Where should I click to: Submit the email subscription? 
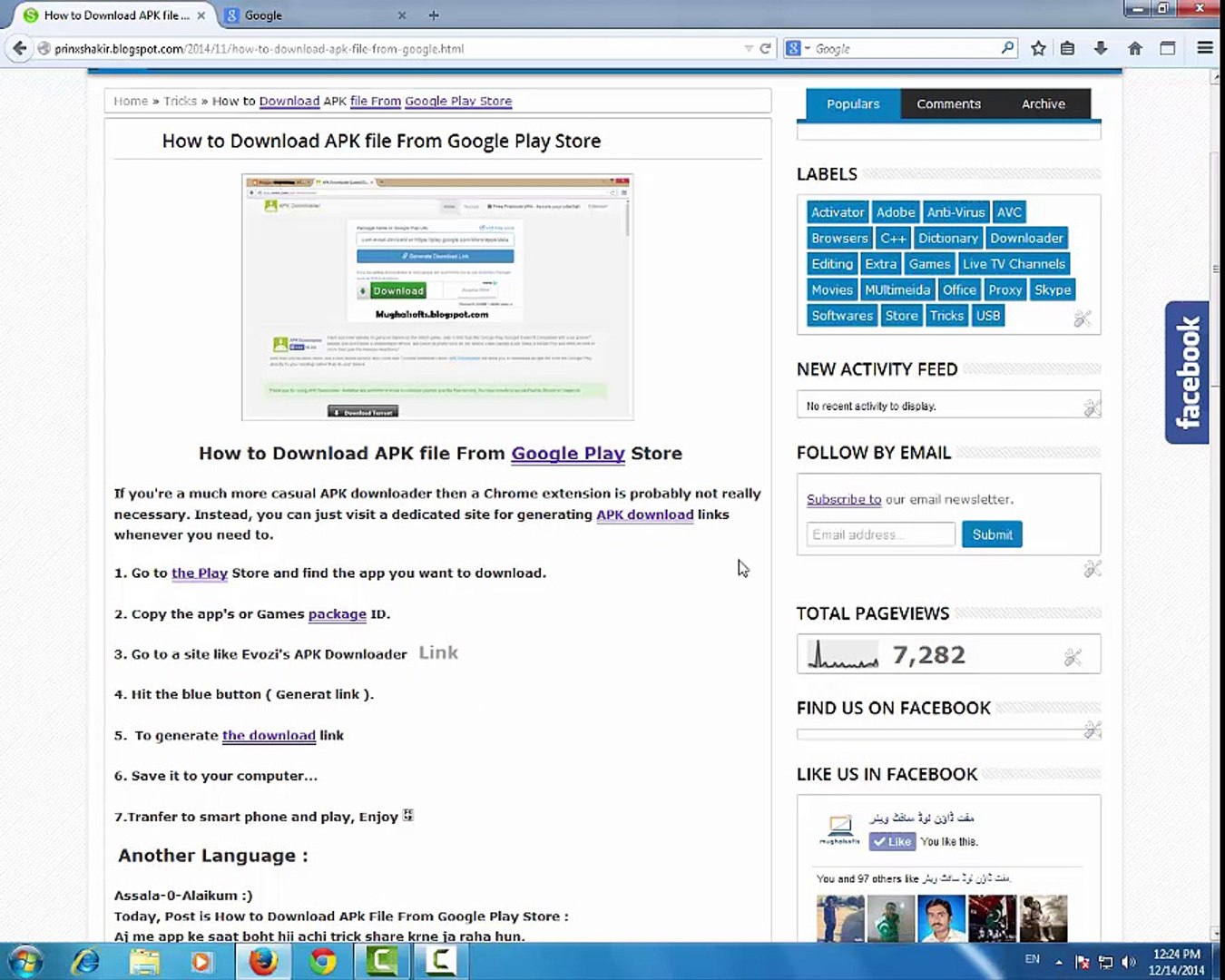point(992,534)
